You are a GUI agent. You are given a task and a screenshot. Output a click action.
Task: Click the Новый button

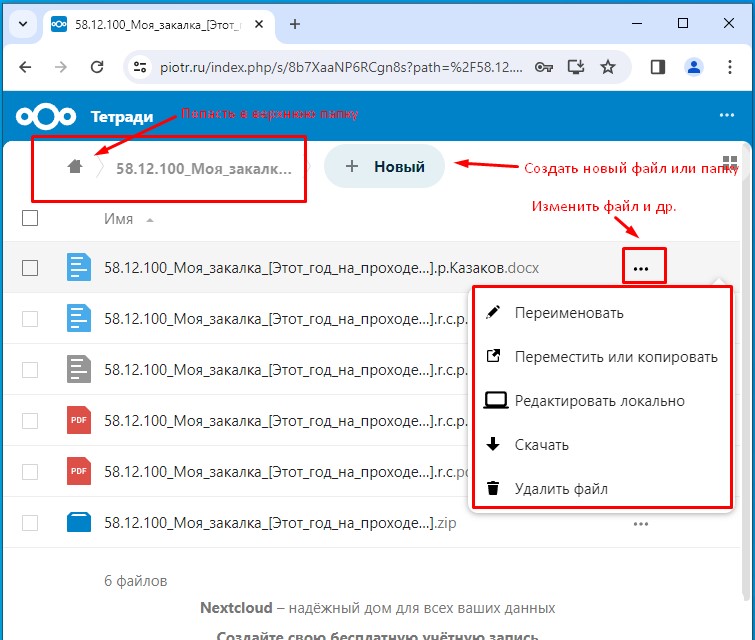click(385, 167)
